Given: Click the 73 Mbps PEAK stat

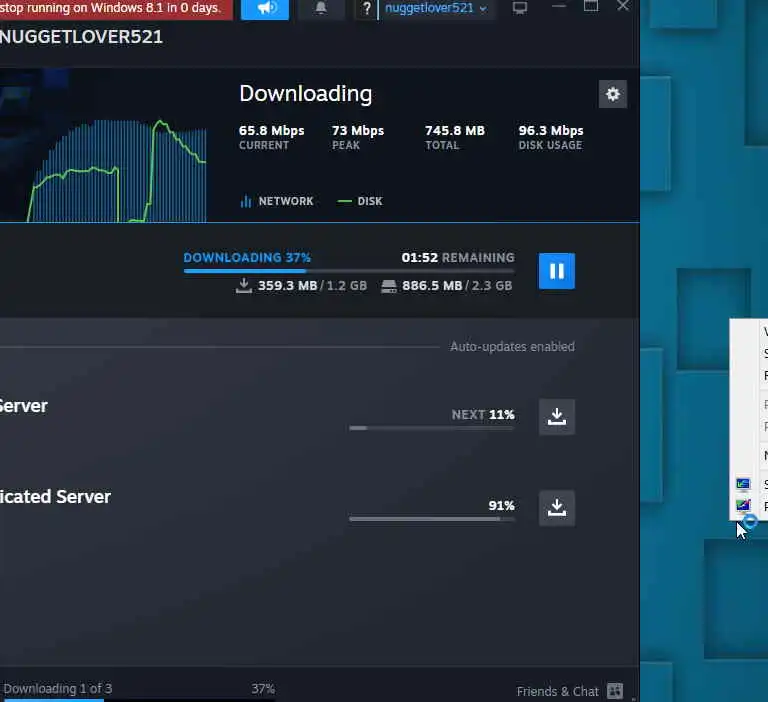Looking at the screenshot, I should point(358,137).
